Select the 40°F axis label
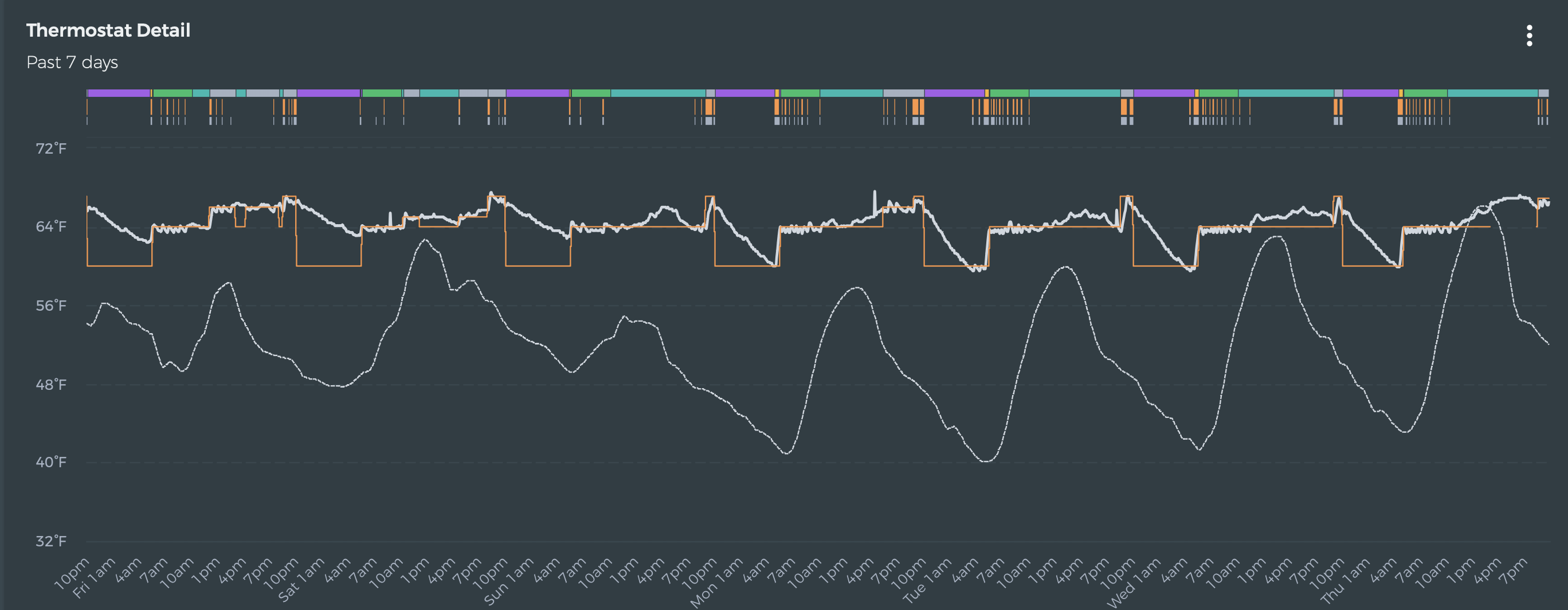 51,462
